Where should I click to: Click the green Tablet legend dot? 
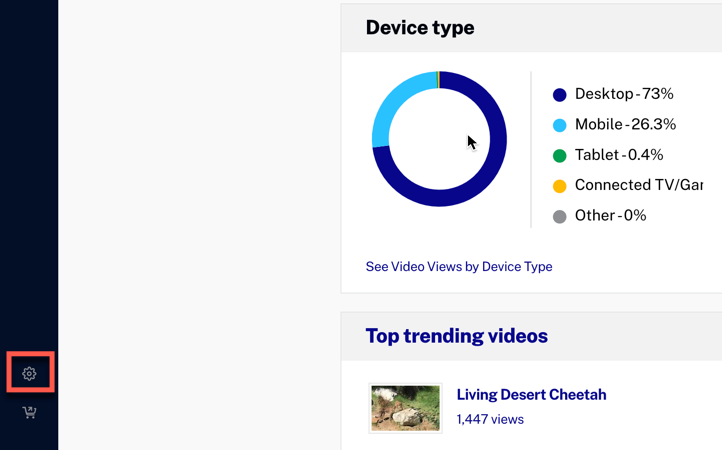pos(559,156)
